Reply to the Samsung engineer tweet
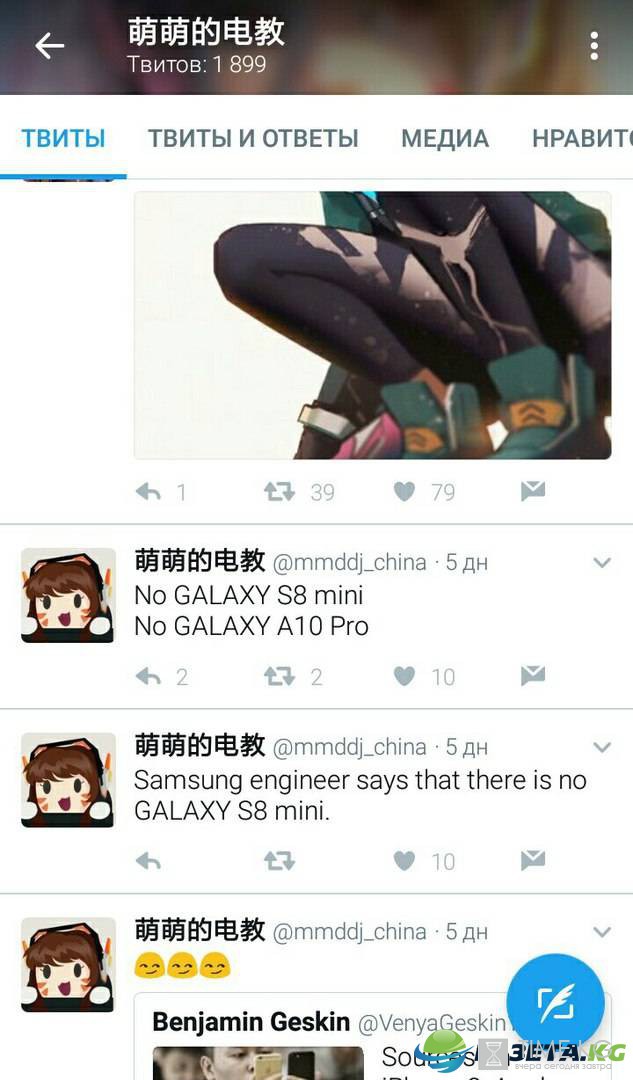Viewport: 633px width, 1080px height. [148, 860]
